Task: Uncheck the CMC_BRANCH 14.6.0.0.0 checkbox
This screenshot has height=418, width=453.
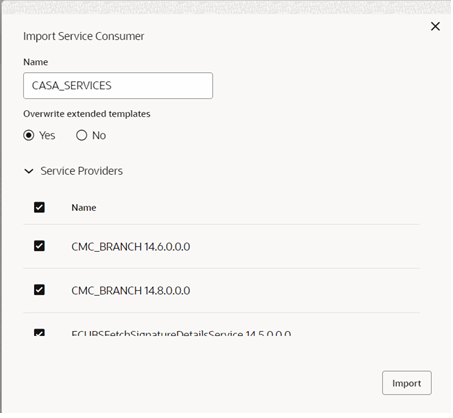Action: [x=39, y=246]
